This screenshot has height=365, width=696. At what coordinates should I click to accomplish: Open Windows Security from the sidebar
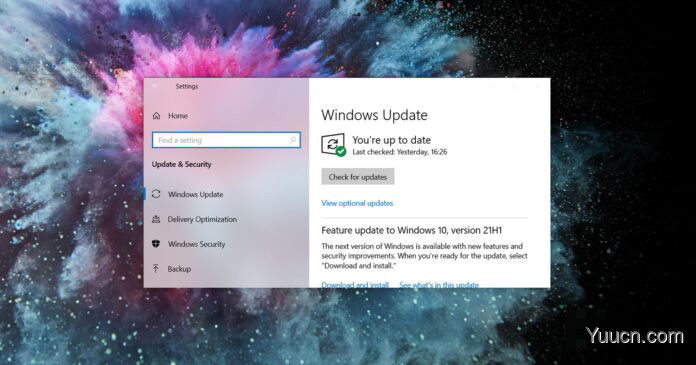coord(196,244)
